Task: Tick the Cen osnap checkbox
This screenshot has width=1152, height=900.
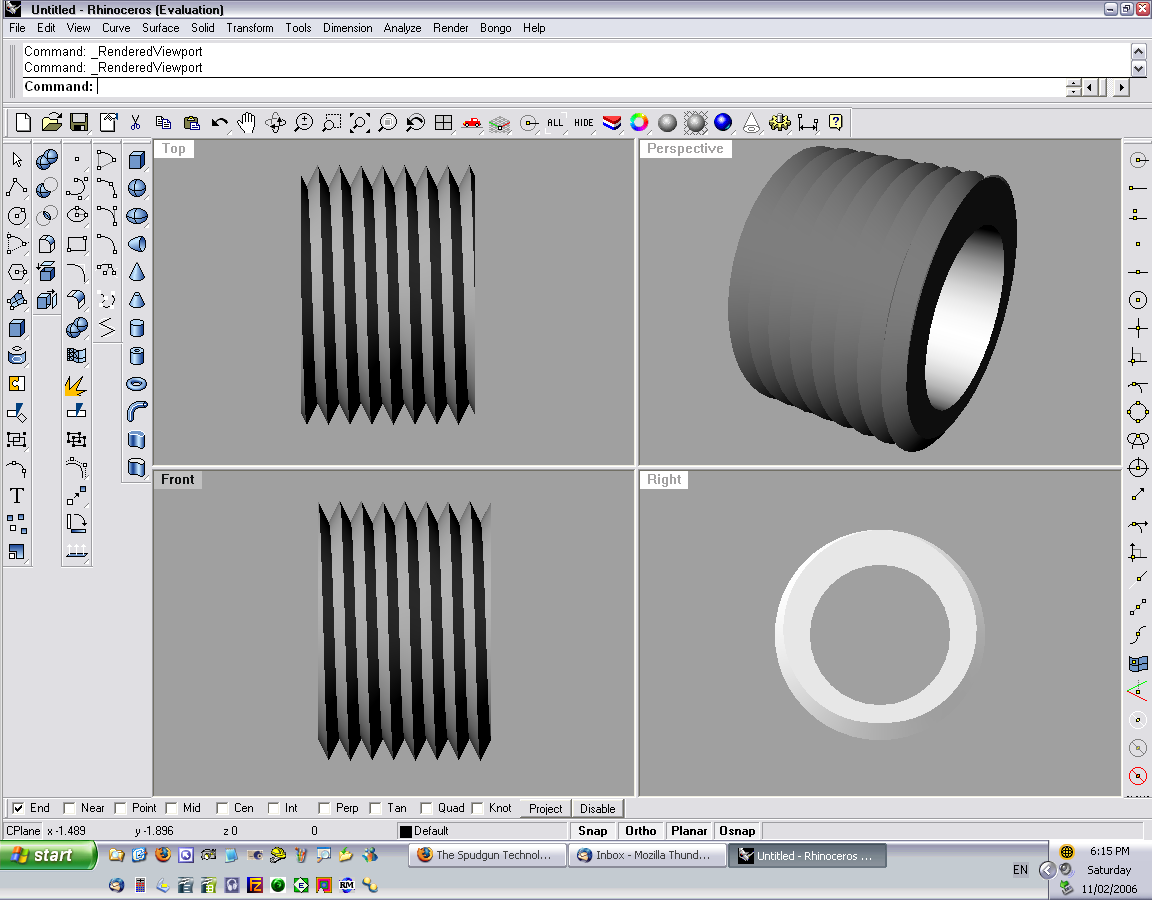Action: click(222, 808)
